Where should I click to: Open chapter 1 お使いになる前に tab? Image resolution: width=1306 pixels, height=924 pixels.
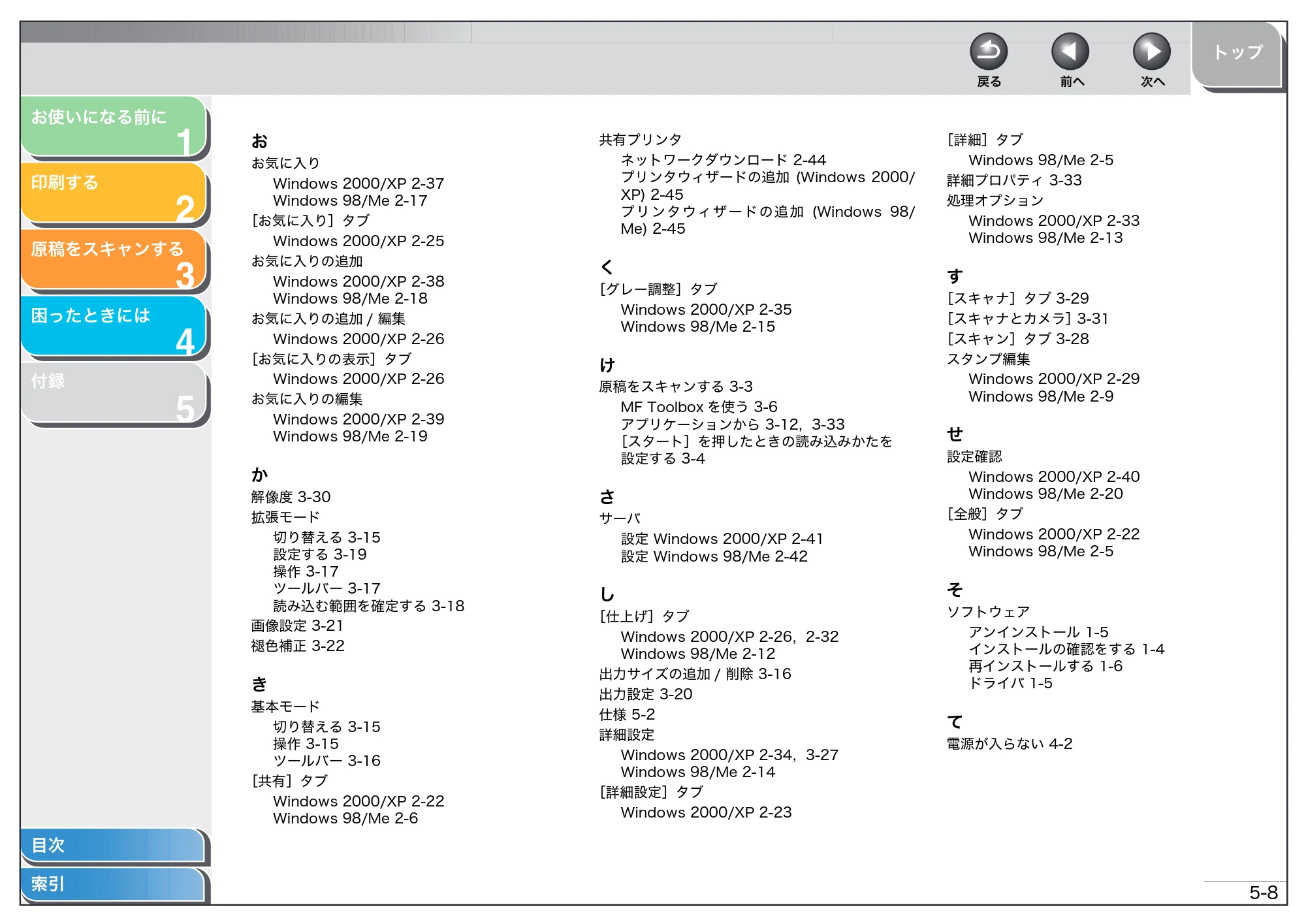(x=114, y=126)
